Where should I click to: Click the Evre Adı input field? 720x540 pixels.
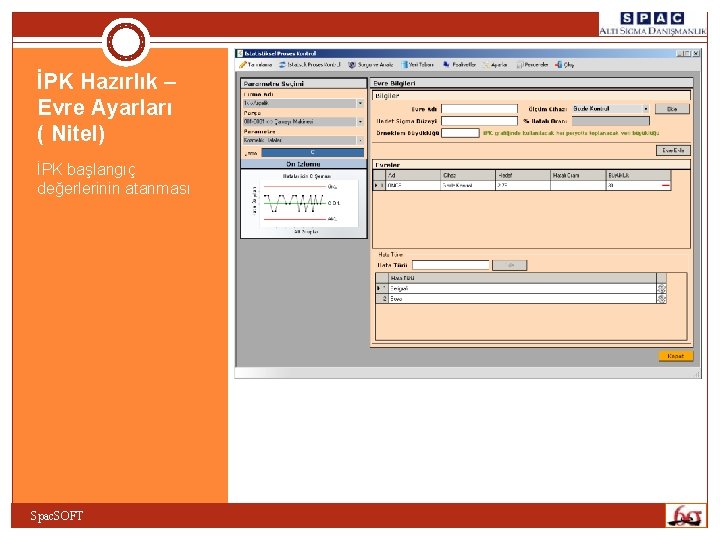click(x=479, y=109)
